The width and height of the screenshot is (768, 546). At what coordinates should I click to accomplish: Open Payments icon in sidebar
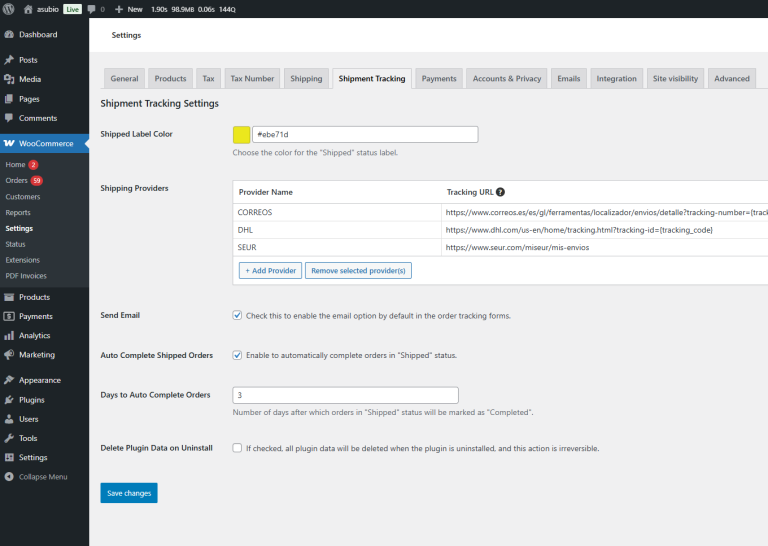[x=9, y=316]
